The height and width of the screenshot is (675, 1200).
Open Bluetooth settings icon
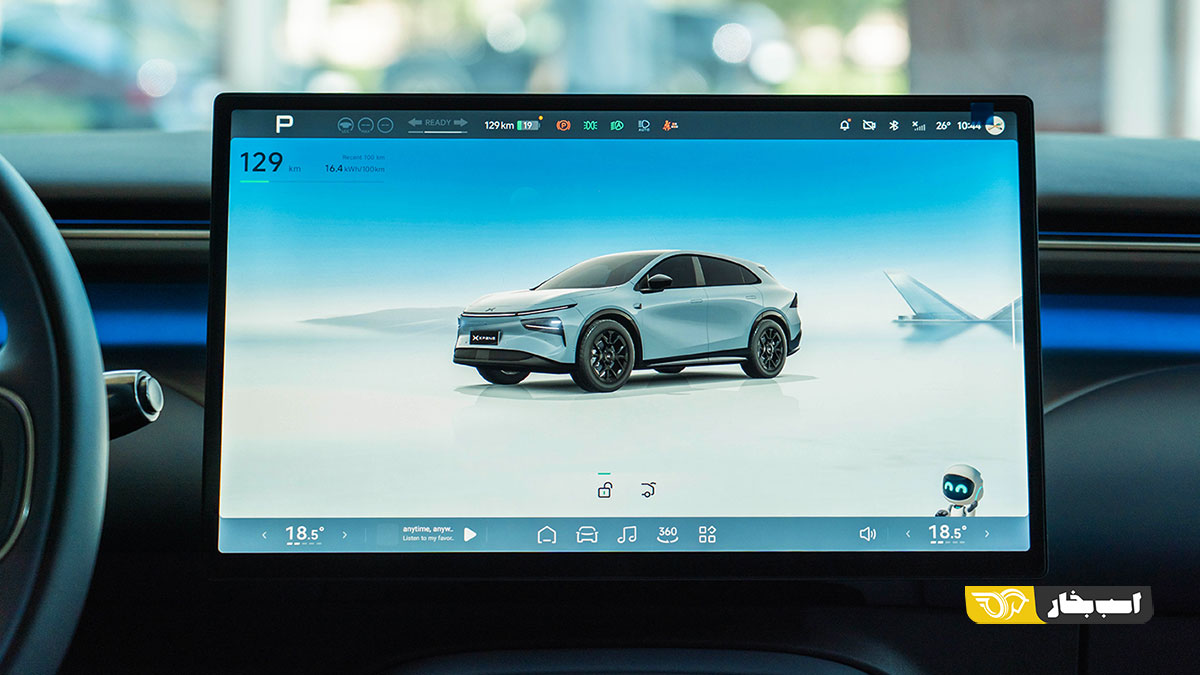point(894,125)
